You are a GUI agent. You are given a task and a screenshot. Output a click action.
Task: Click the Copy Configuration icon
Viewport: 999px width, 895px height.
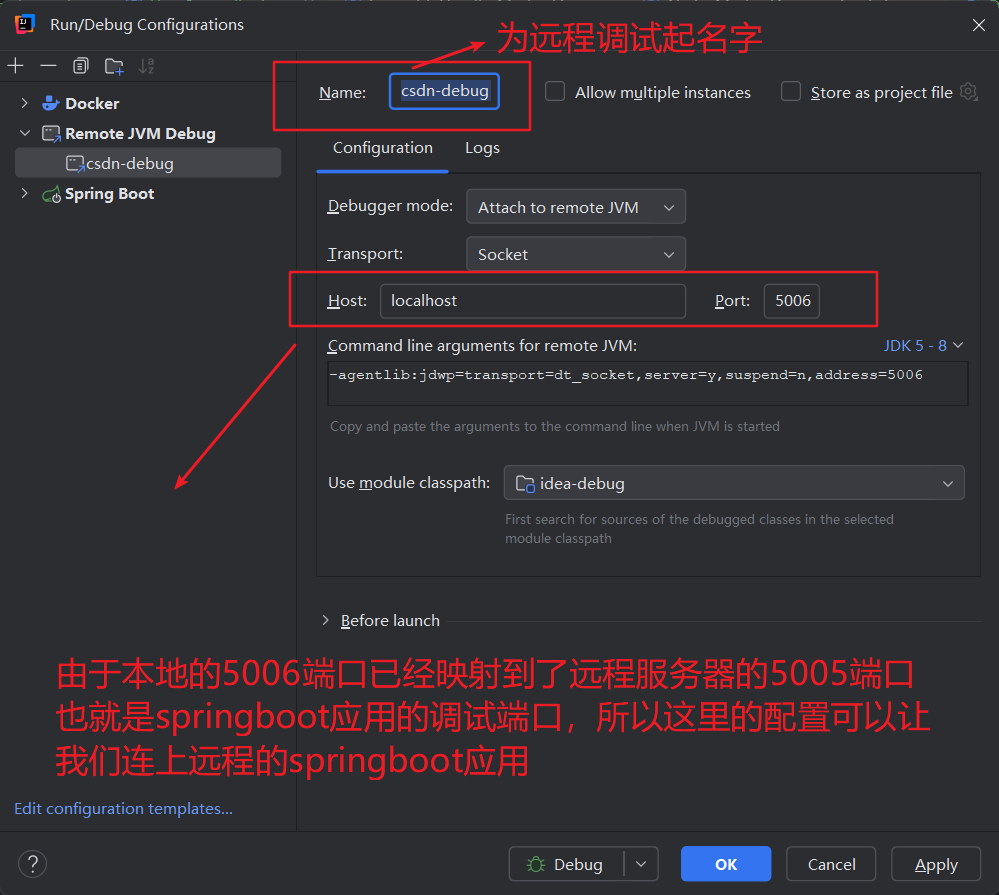[81, 66]
